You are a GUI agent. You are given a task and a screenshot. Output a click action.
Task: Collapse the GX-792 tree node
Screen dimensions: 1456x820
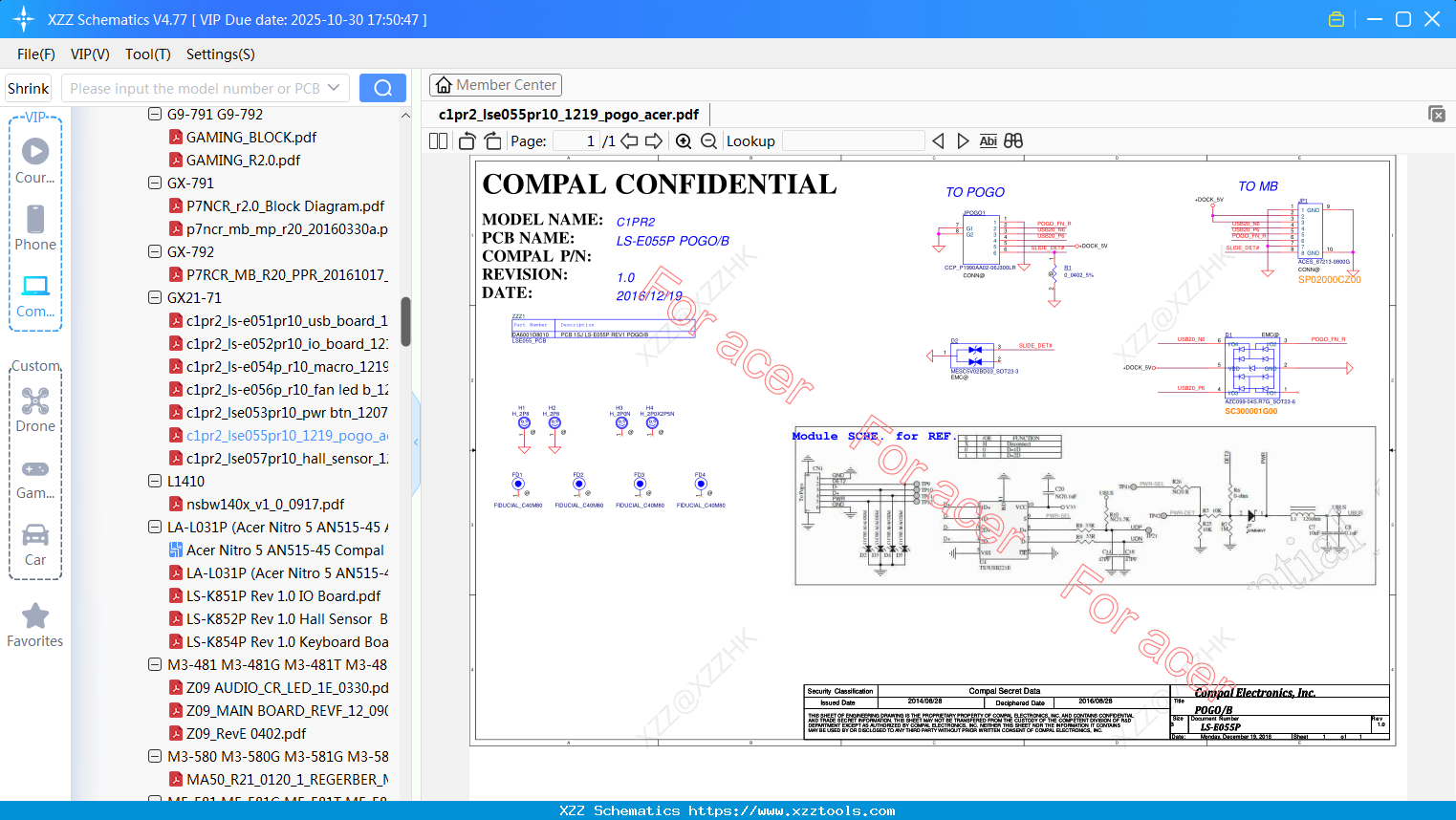click(155, 251)
